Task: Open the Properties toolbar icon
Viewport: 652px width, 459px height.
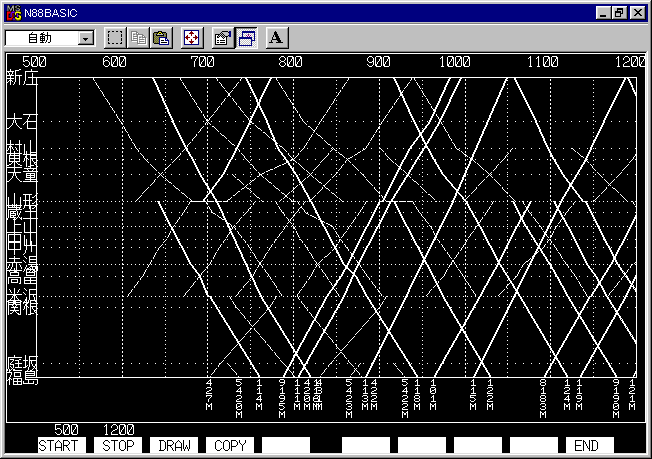Action: coord(224,38)
